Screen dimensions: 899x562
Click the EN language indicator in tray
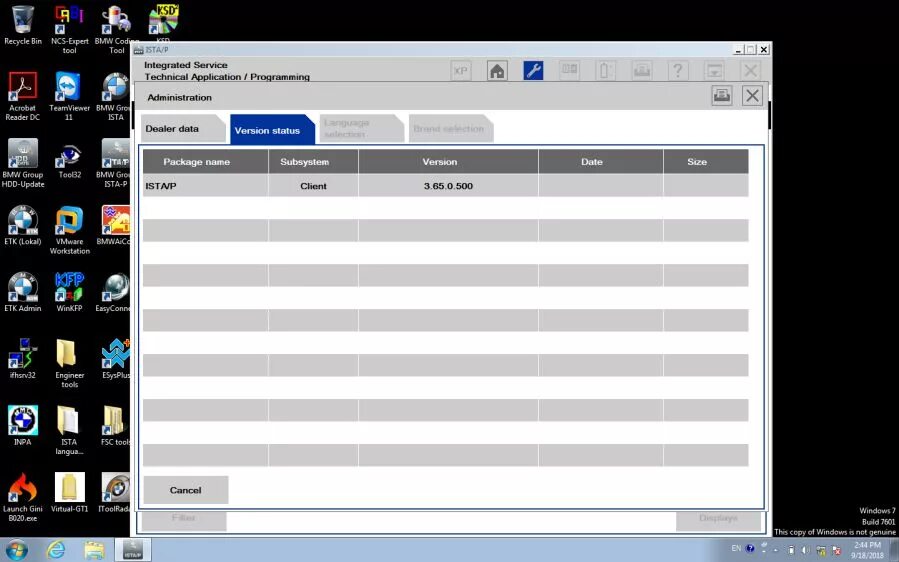(x=736, y=549)
